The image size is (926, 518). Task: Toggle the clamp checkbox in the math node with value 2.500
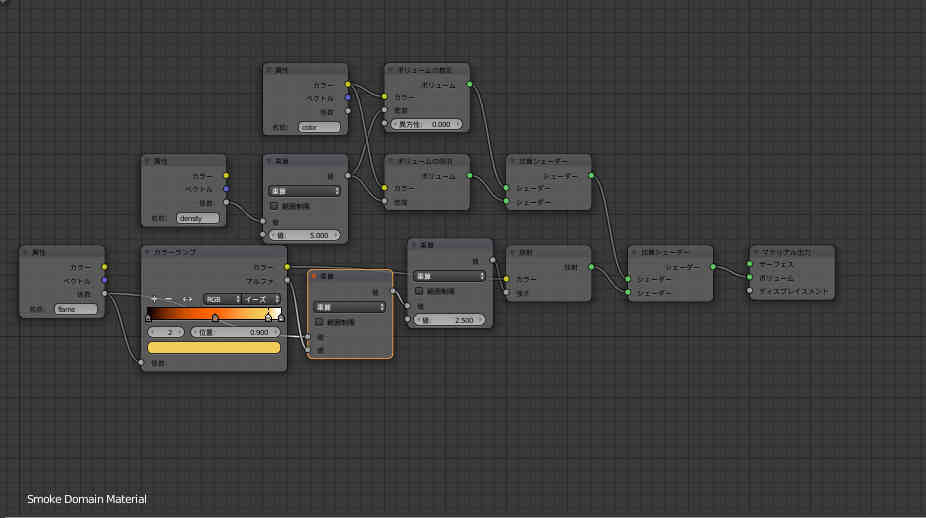(419, 291)
